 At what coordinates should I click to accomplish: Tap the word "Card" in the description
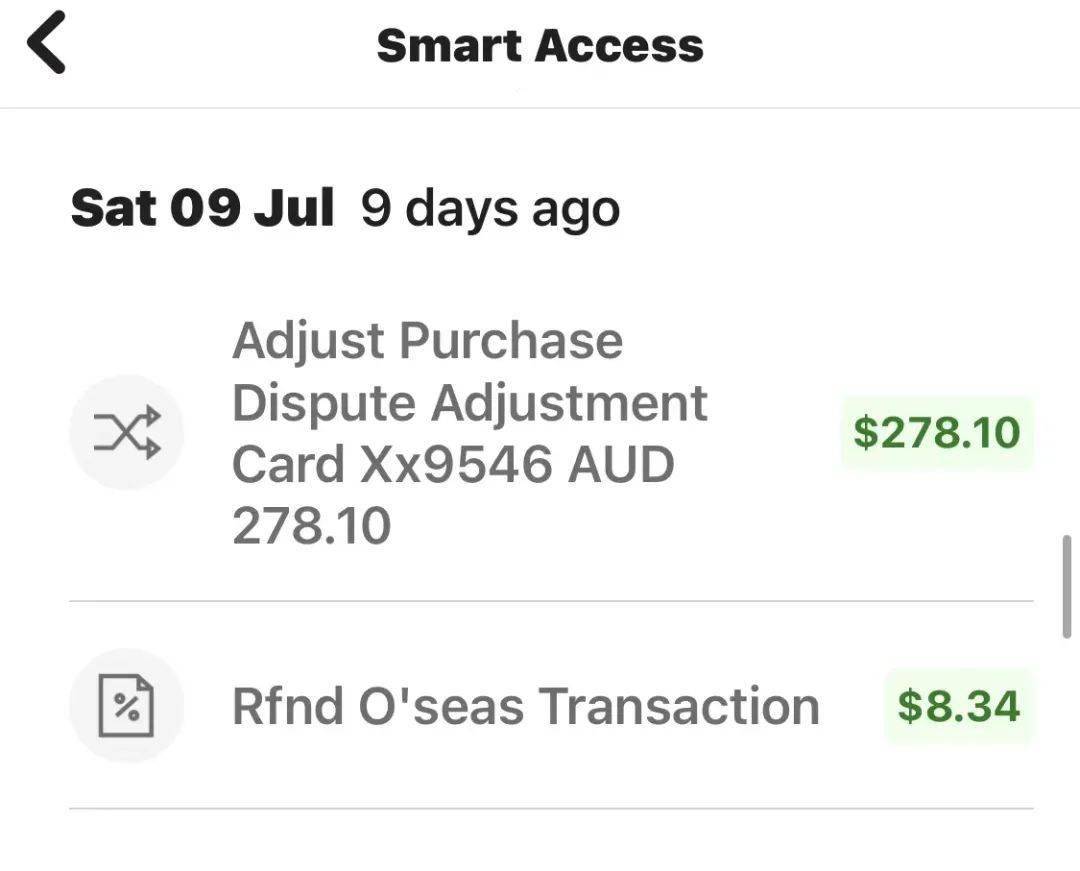[x=289, y=464]
